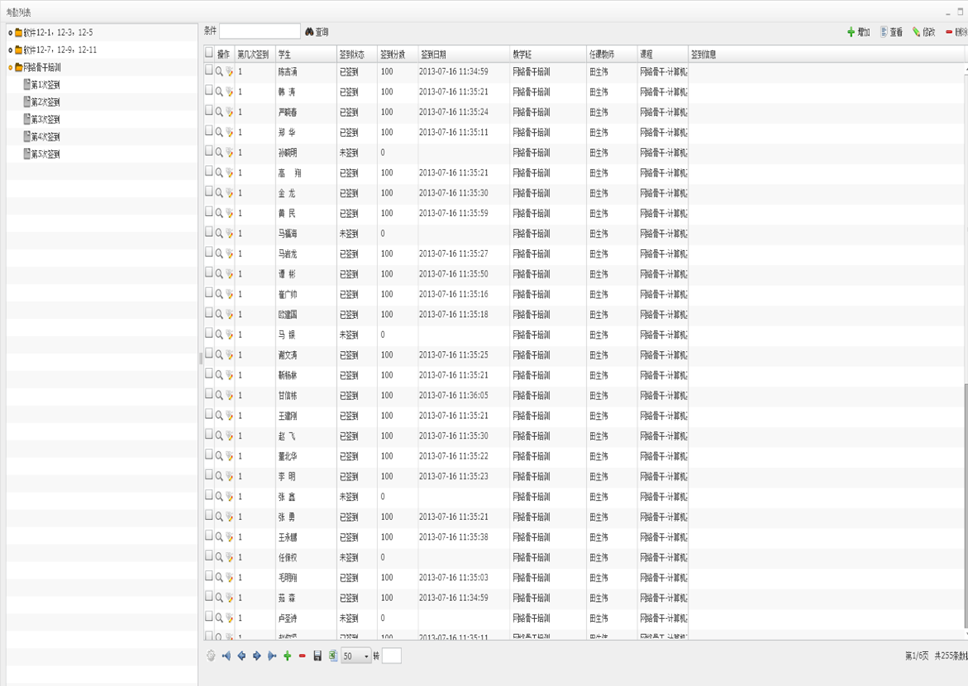Image resolution: width=968 pixels, height=686 pixels.
Task: Check the box for the first row 陈吉涛
Action: click(x=209, y=70)
